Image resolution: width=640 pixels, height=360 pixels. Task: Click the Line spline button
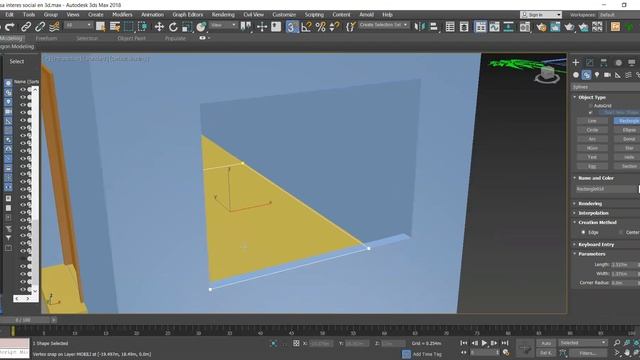(x=592, y=121)
